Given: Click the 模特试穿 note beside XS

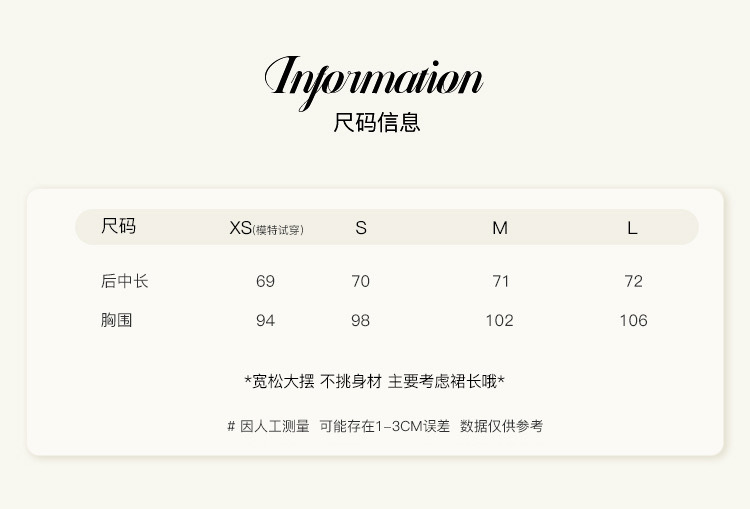Looking at the screenshot, I should coord(278,230).
